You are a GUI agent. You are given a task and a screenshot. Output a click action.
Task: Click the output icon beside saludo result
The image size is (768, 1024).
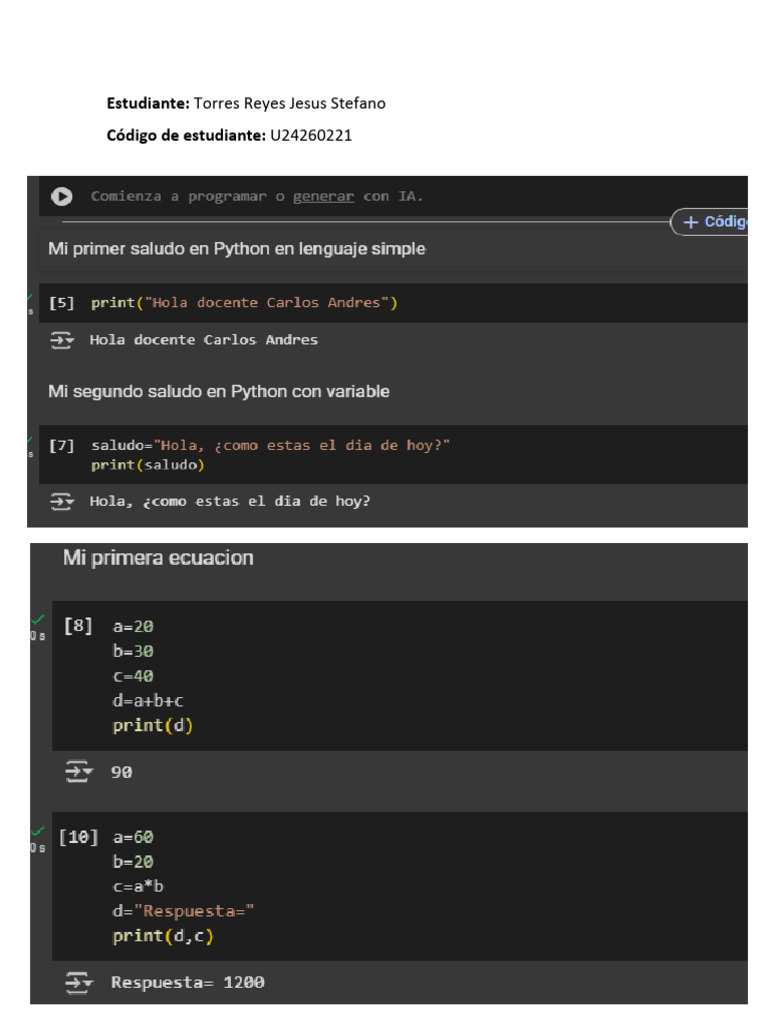[62, 502]
